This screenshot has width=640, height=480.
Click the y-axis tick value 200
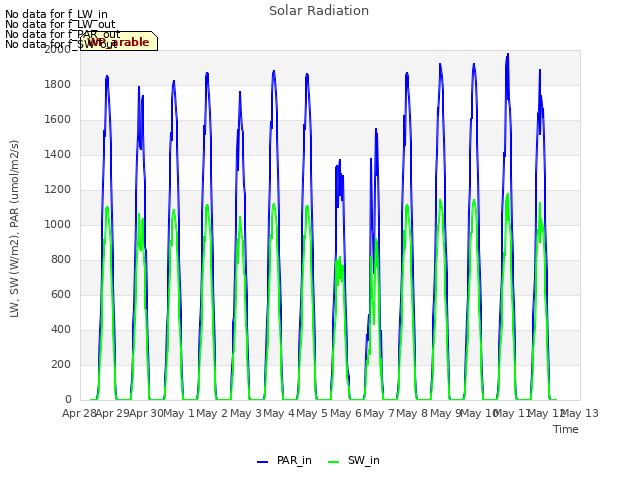point(61,364)
